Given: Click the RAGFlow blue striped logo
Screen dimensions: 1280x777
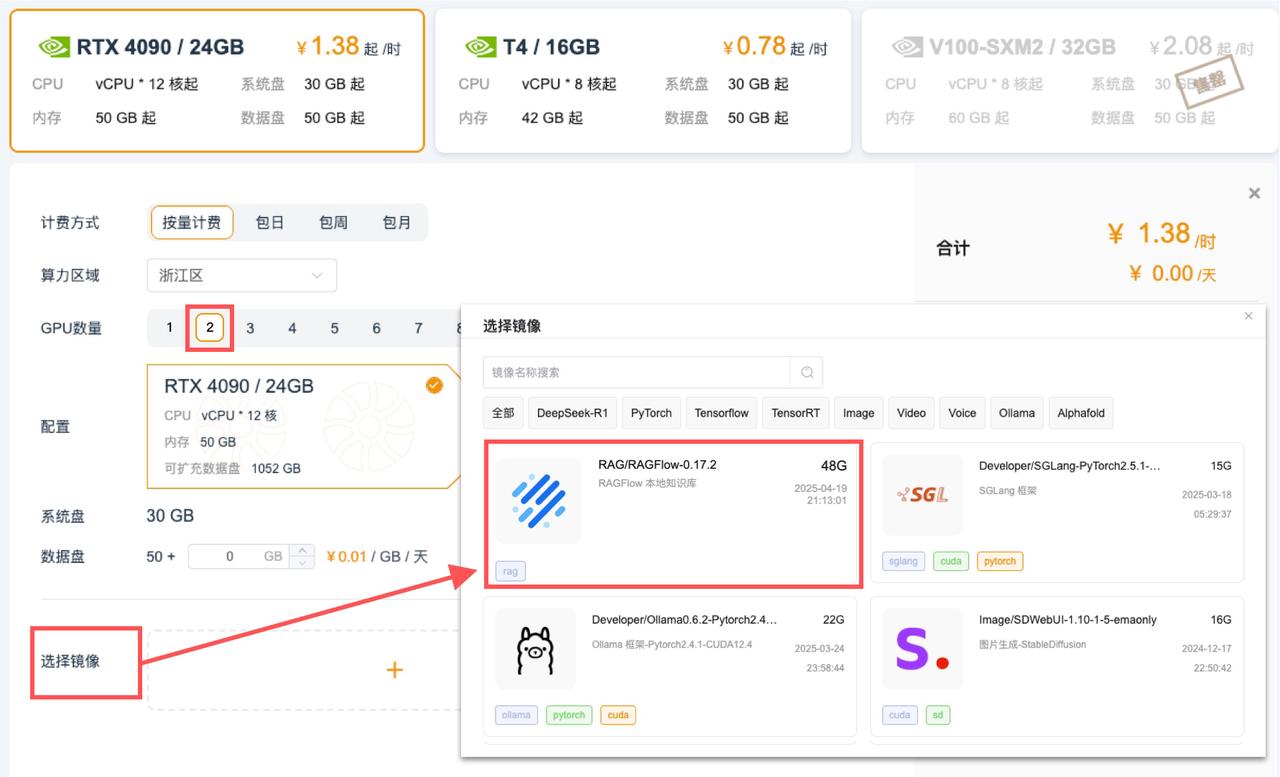Looking at the screenshot, I should click(x=538, y=501).
